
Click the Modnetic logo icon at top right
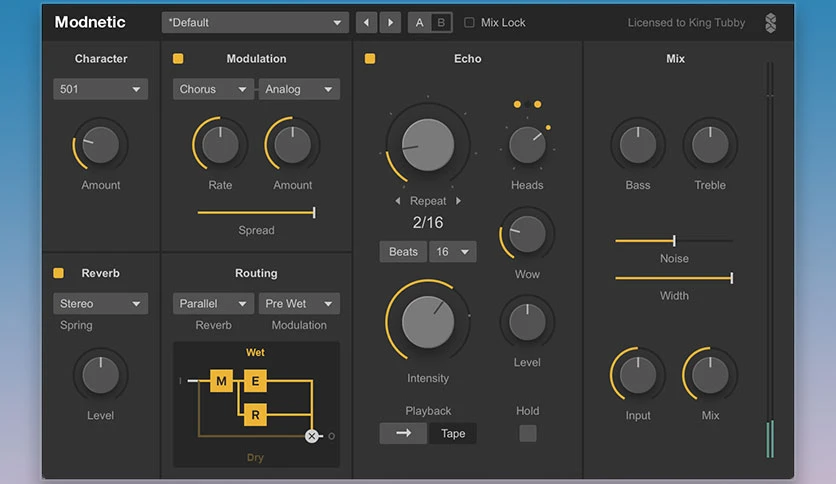[770, 23]
